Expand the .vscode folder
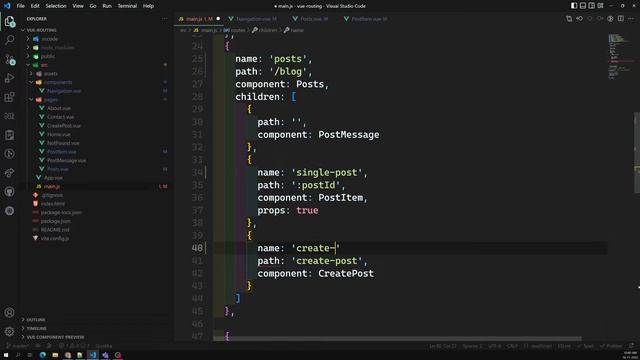The image size is (640, 360). 49,39
